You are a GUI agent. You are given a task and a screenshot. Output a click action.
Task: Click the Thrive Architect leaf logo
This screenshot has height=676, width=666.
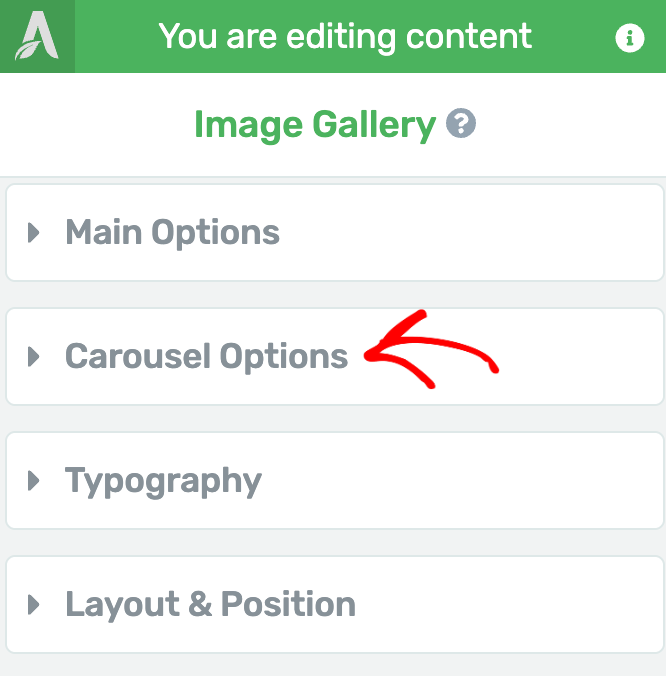point(37,36)
